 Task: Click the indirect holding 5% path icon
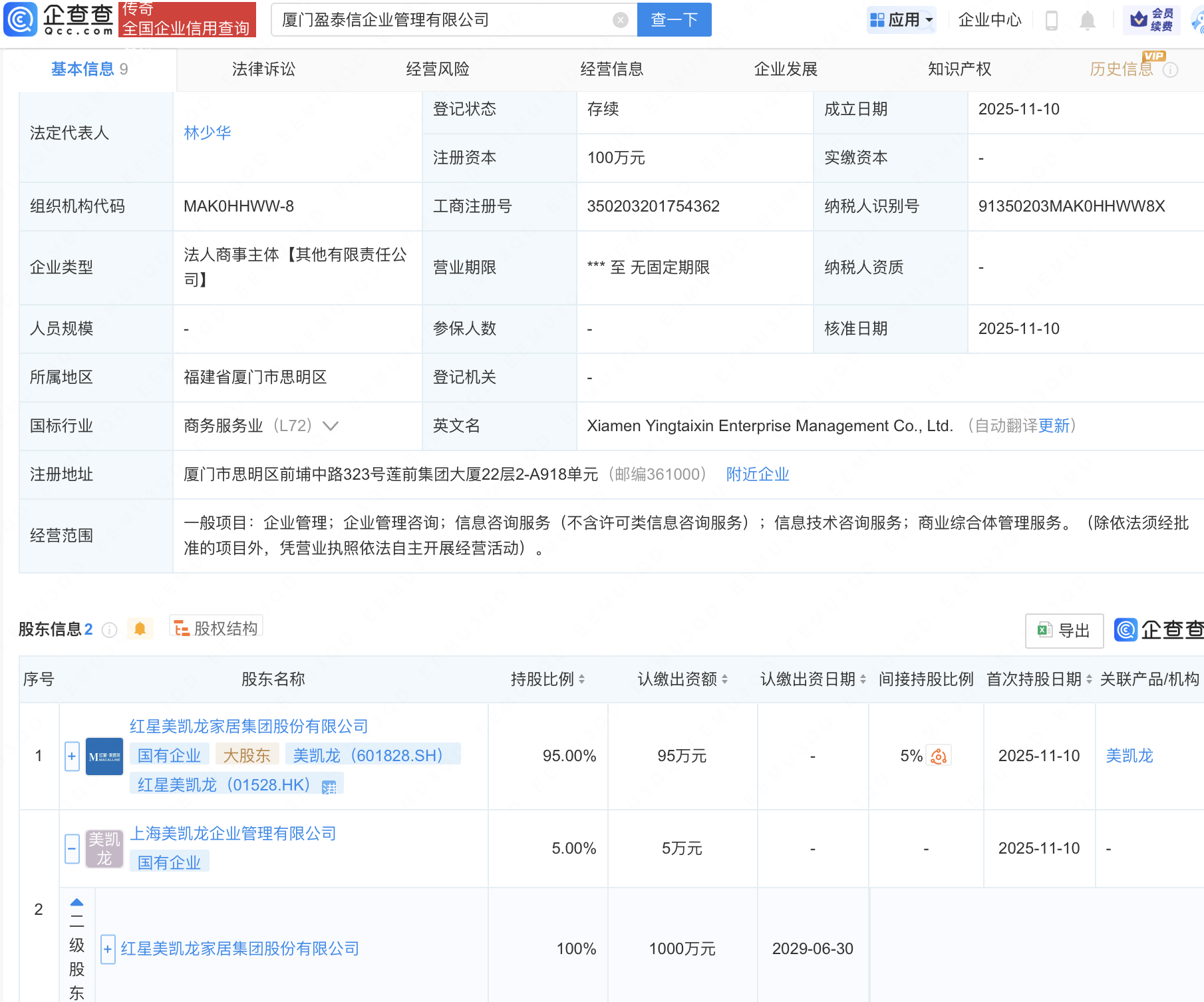click(939, 756)
